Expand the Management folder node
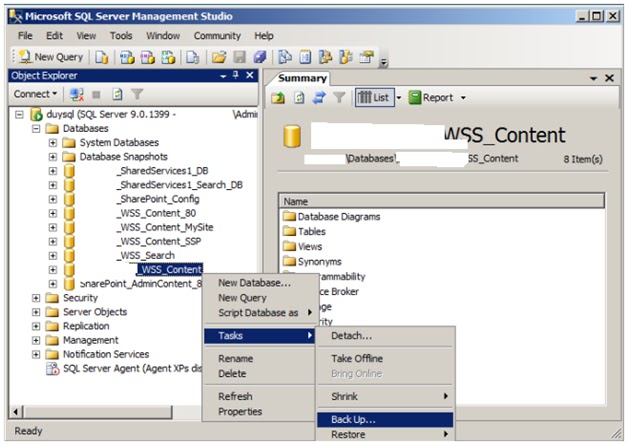This screenshot has width=628, height=445. tap(36, 340)
